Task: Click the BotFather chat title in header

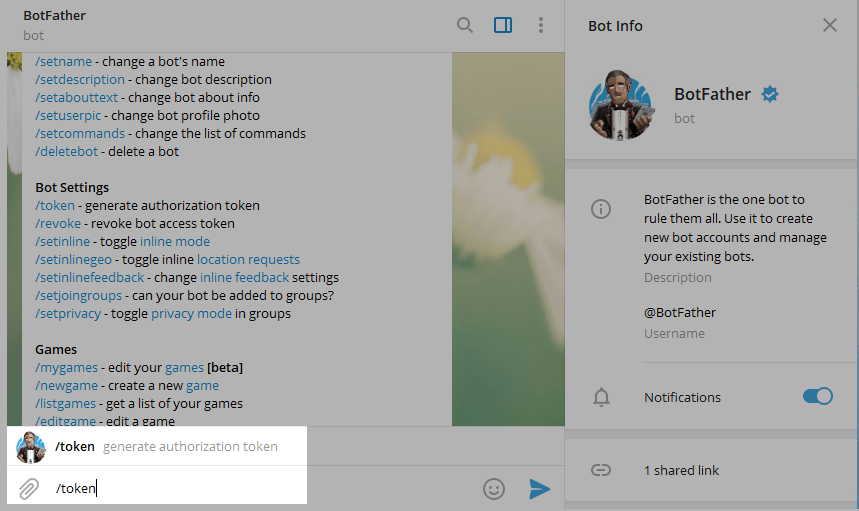Action: point(55,16)
